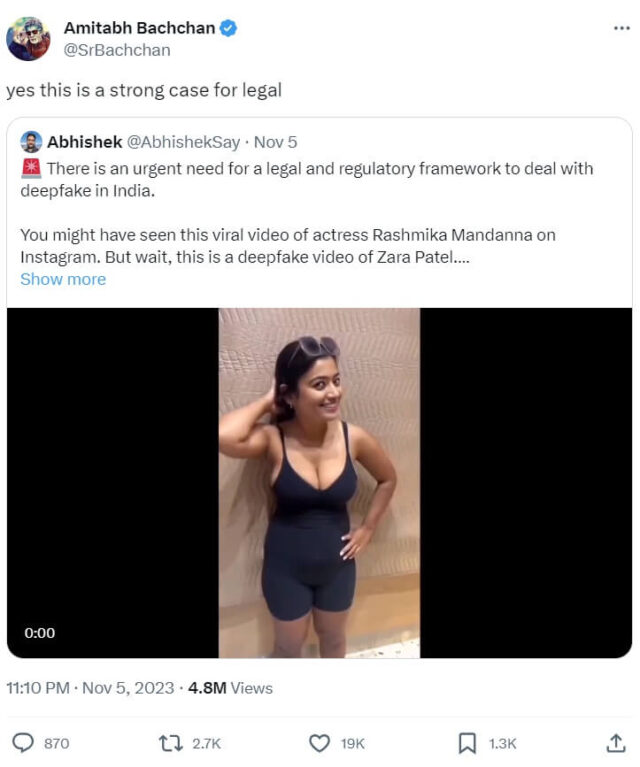Screen dimensions: 640x767
Task: Click the Abhishek quoted-tweet avatar
Action: point(31,142)
